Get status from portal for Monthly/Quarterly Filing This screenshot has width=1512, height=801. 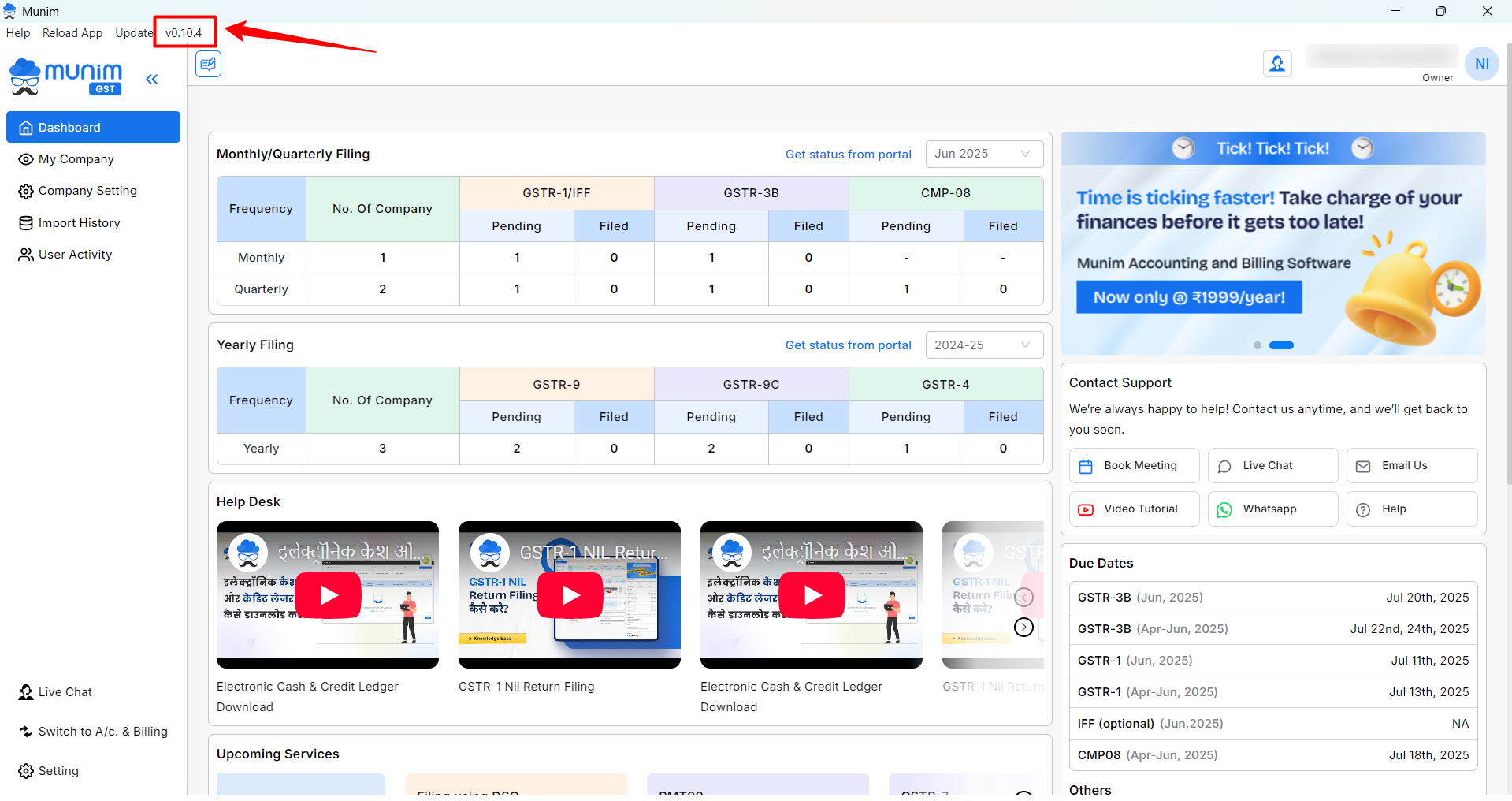848,155
